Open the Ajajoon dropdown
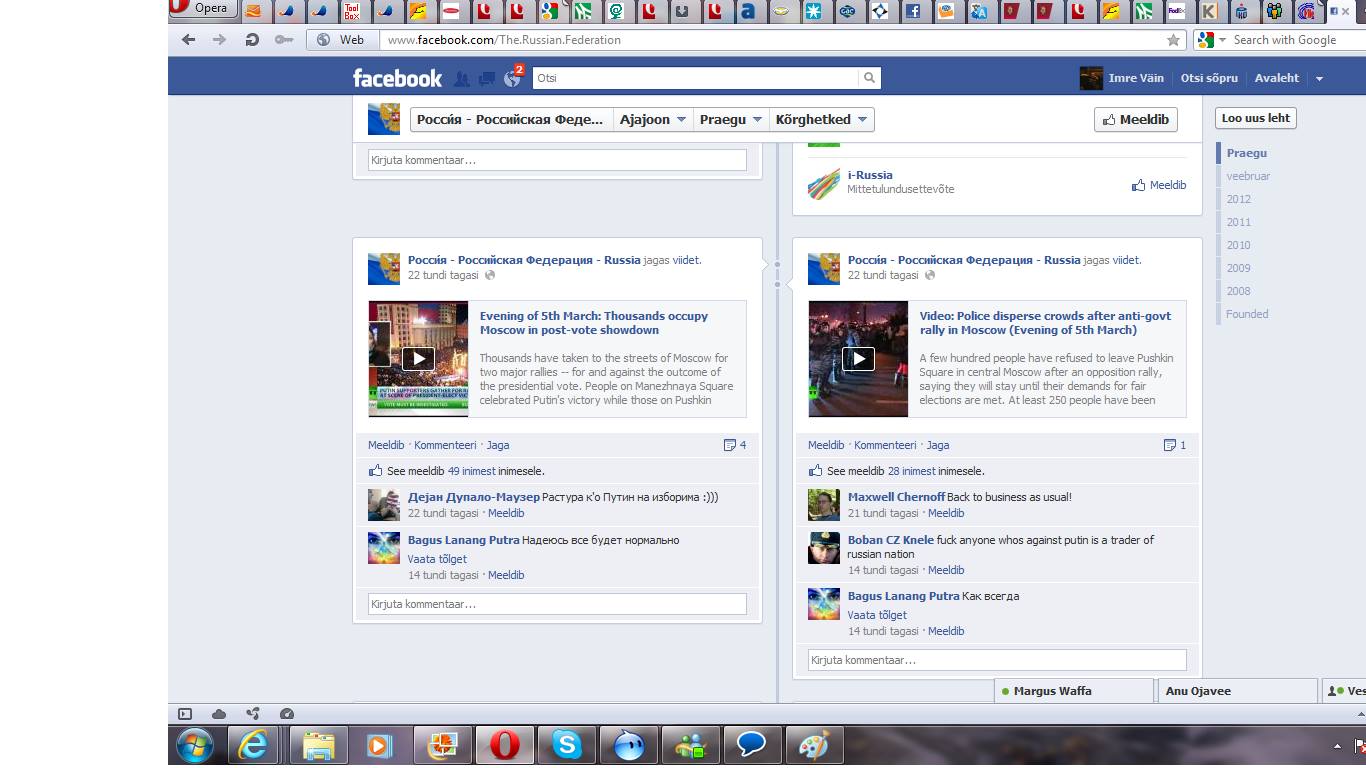 point(652,119)
